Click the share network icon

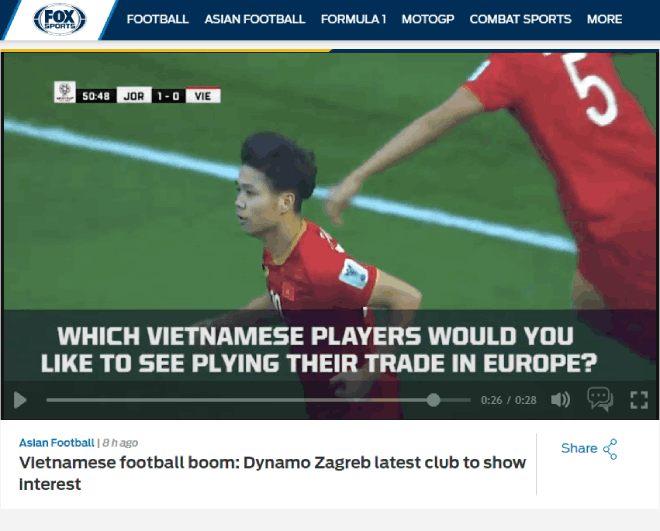click(x=610, y=449)
